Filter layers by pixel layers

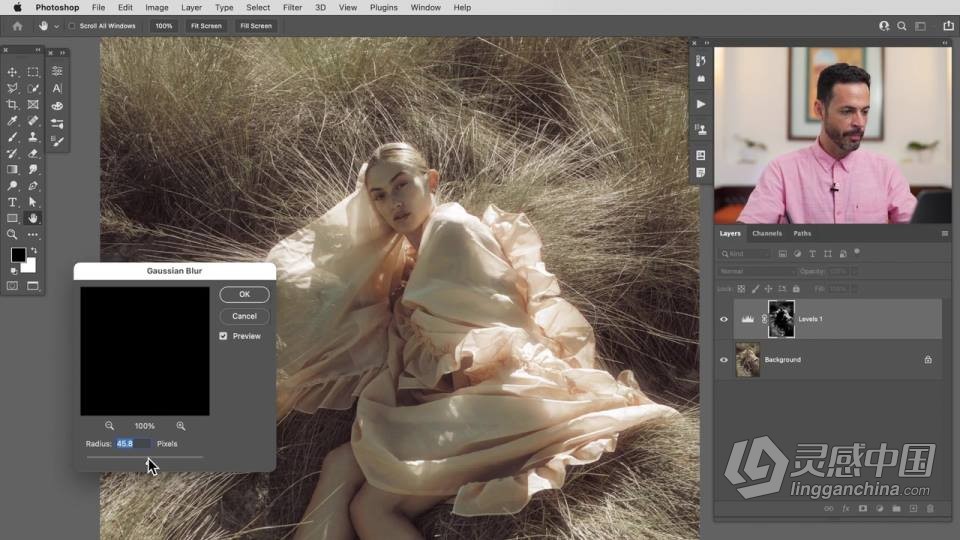click(x=782, y=253)
